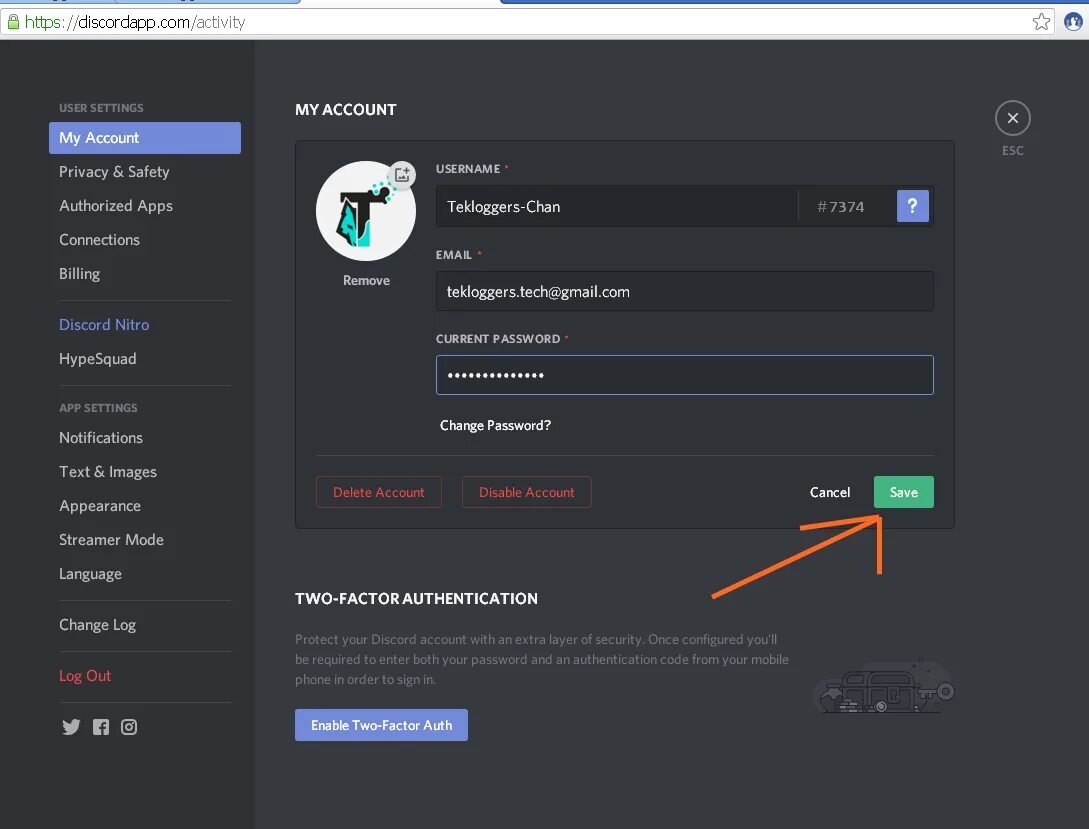Image resolution: width=1089 pixels, height=829 pixels.
Task: Click the TWO-FACTOR AUTHENTICATION heading
Action: (x=416, y=598)
